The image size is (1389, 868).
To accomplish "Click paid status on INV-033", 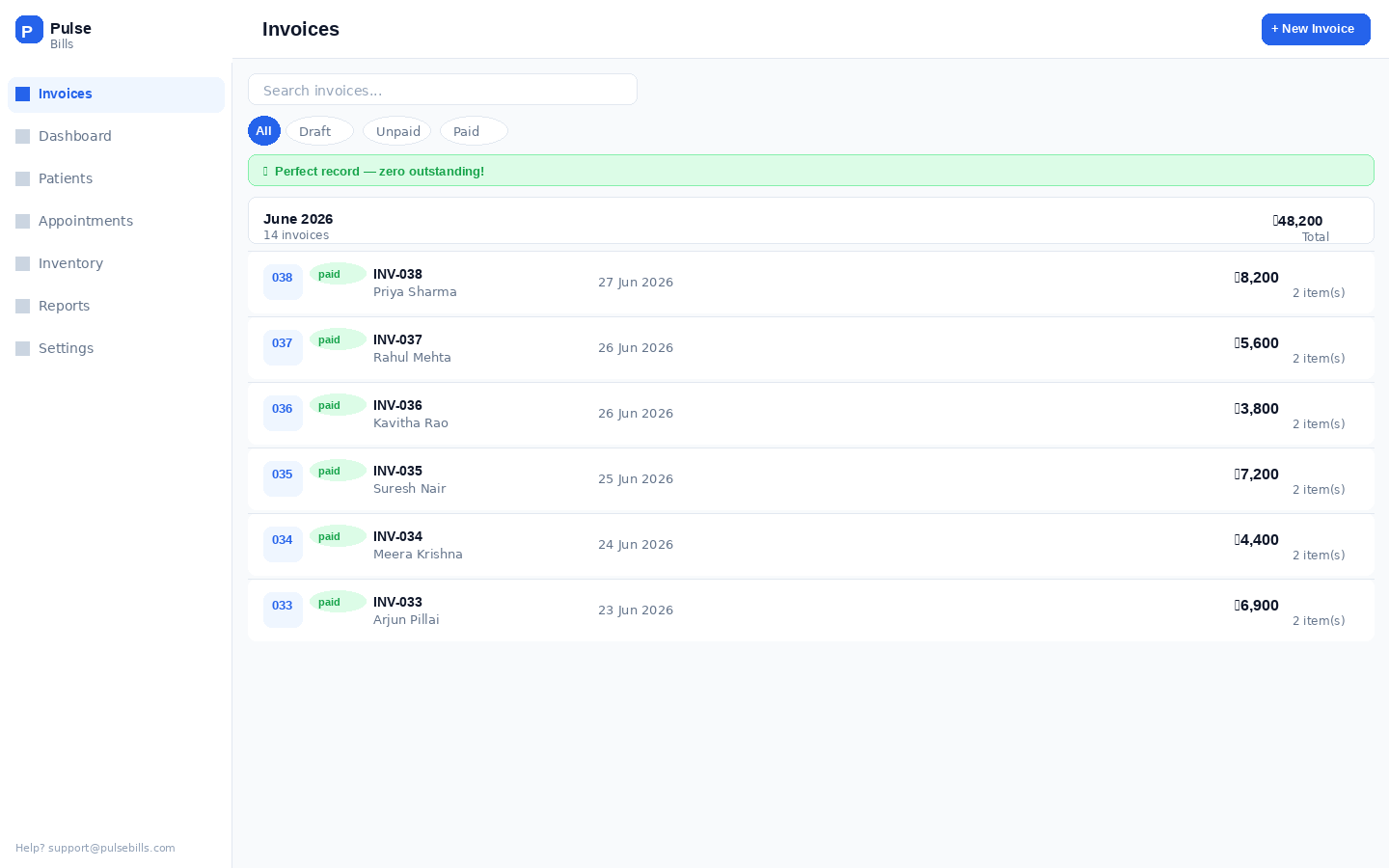I will [x=338, y=602].
